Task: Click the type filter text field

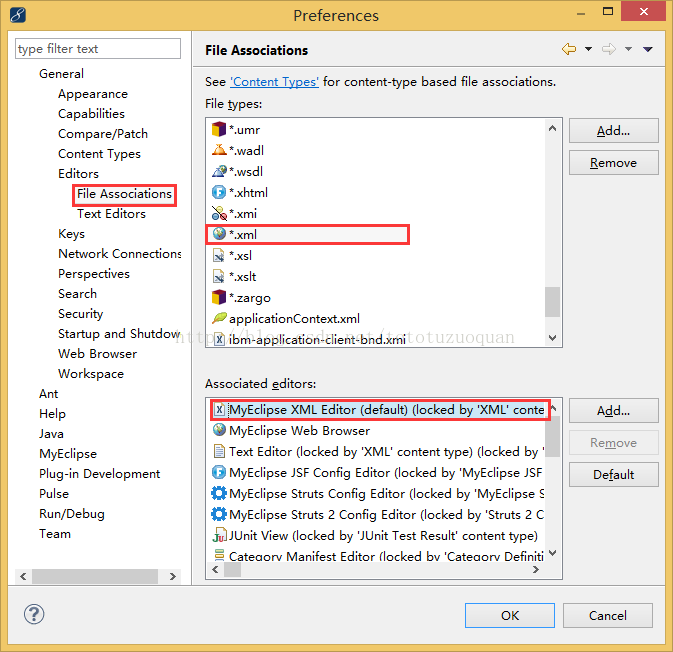Action: point(98,49)
